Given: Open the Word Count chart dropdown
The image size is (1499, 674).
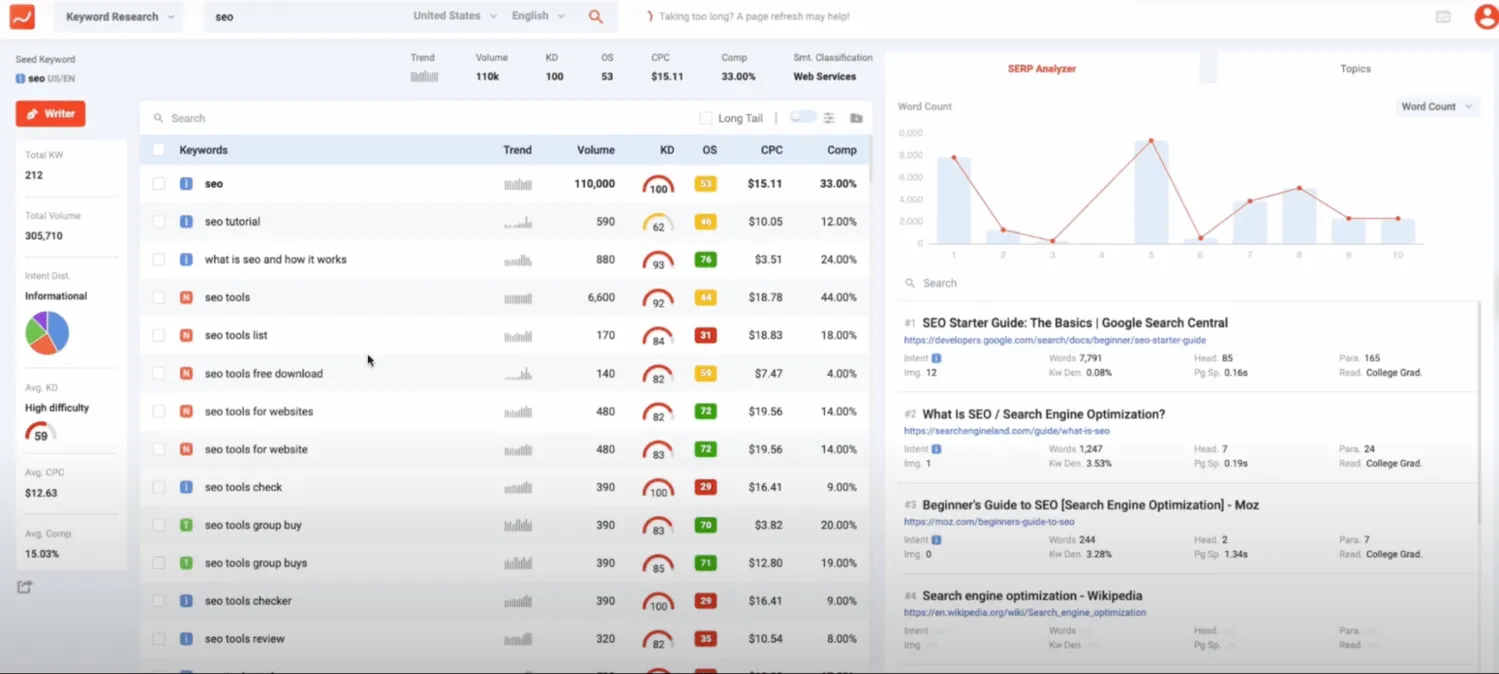Looking at the screenshot, I should pyautogui.click(x=1436, y=107).
